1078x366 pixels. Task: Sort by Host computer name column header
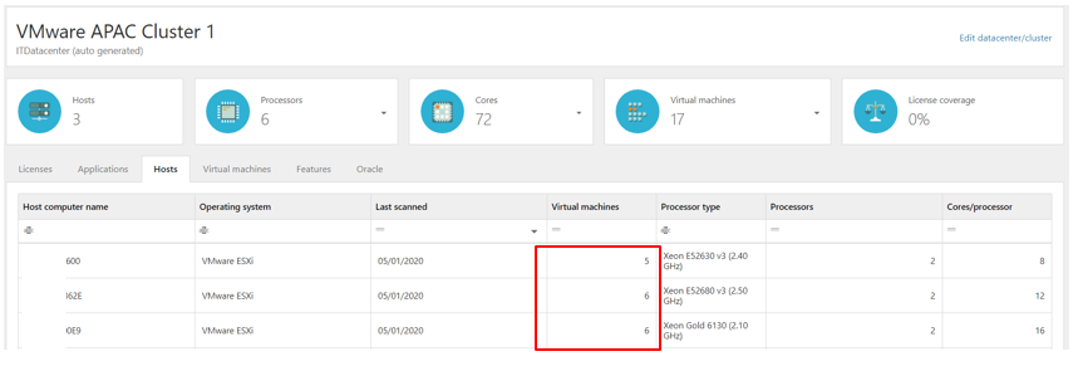(x=106, y=206)
